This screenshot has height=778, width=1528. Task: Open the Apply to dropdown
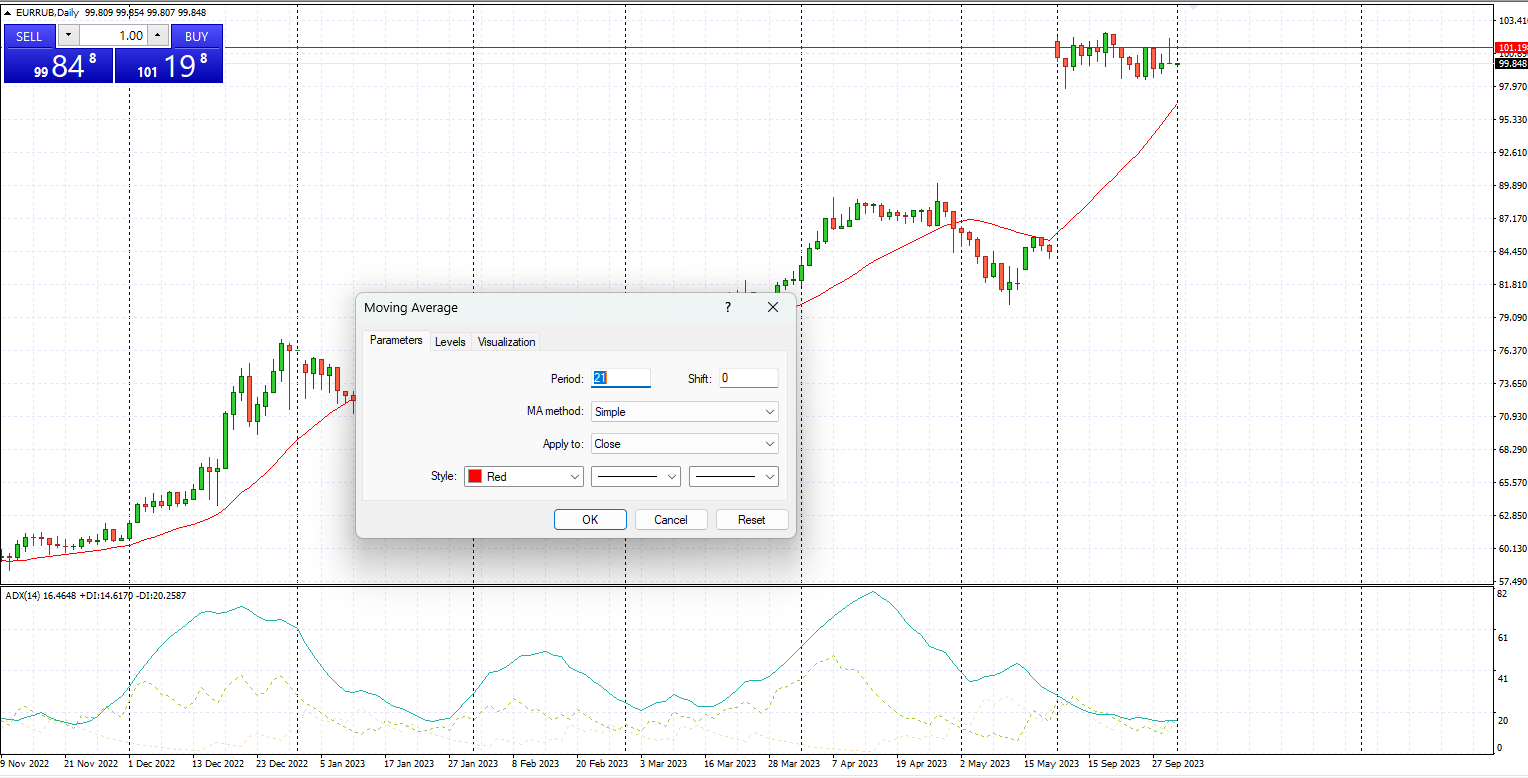click(x=684, y=444)
